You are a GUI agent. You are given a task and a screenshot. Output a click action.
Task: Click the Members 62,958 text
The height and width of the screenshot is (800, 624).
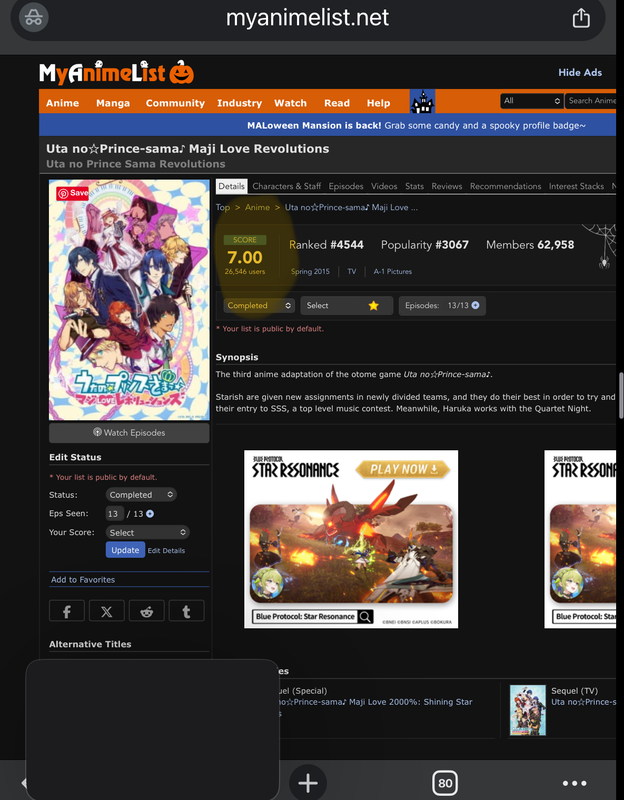click(530, 245)
